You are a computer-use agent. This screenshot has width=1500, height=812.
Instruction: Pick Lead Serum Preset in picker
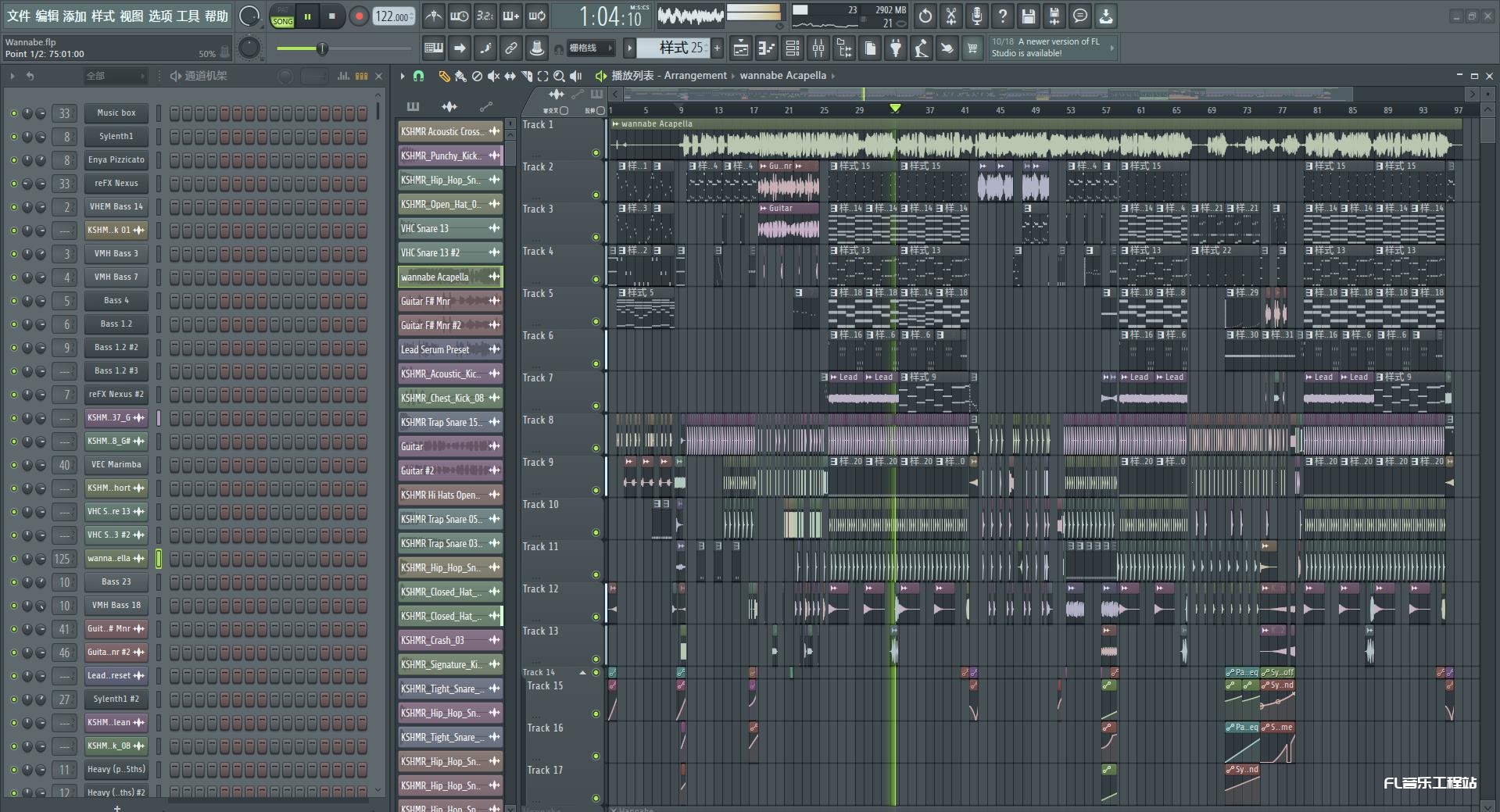(449, 349)
